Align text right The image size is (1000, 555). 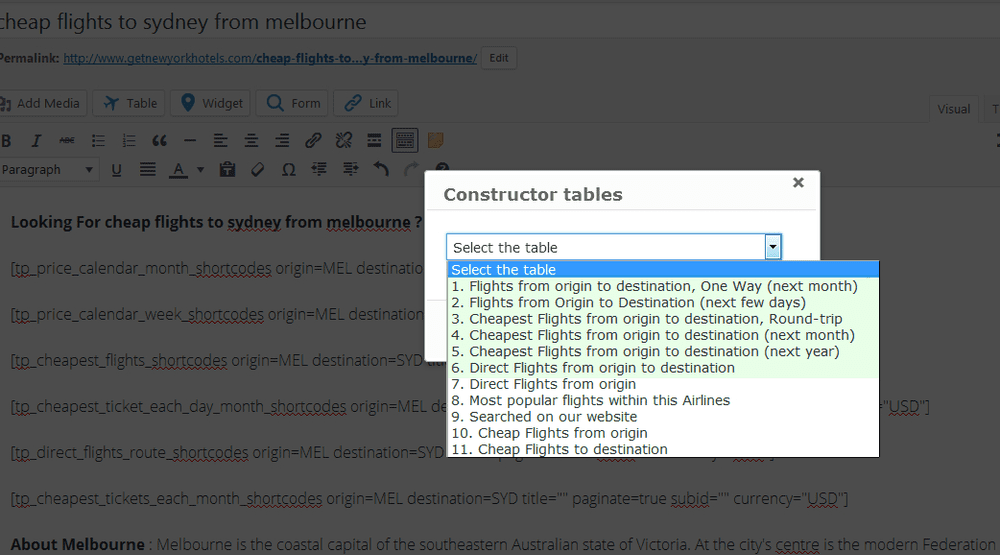[x=282, y=140]
